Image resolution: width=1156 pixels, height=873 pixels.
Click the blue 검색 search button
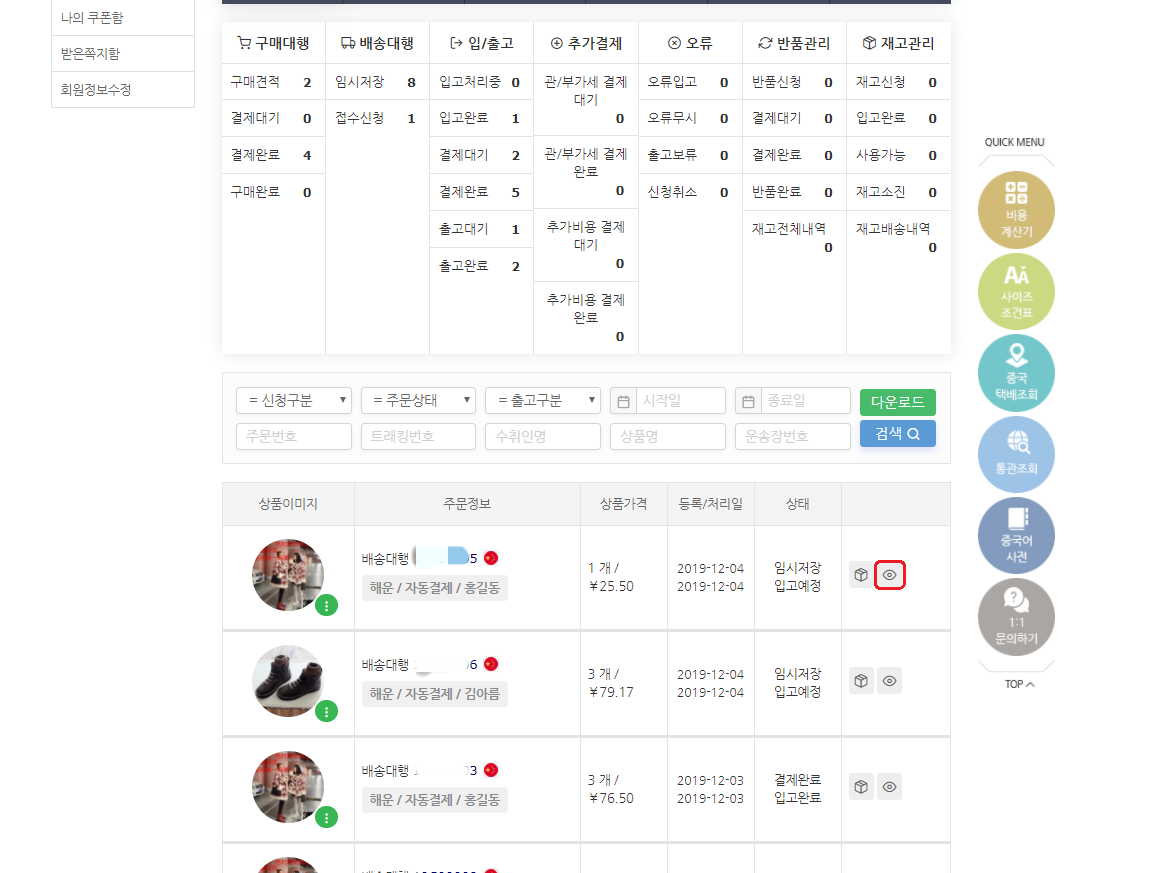tap(897, 434)
